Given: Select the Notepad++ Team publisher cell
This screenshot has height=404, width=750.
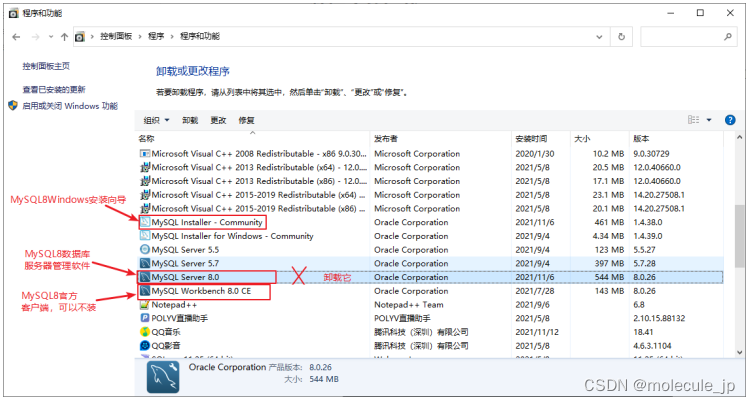Looking at the screenshot, I should (408, 305).
